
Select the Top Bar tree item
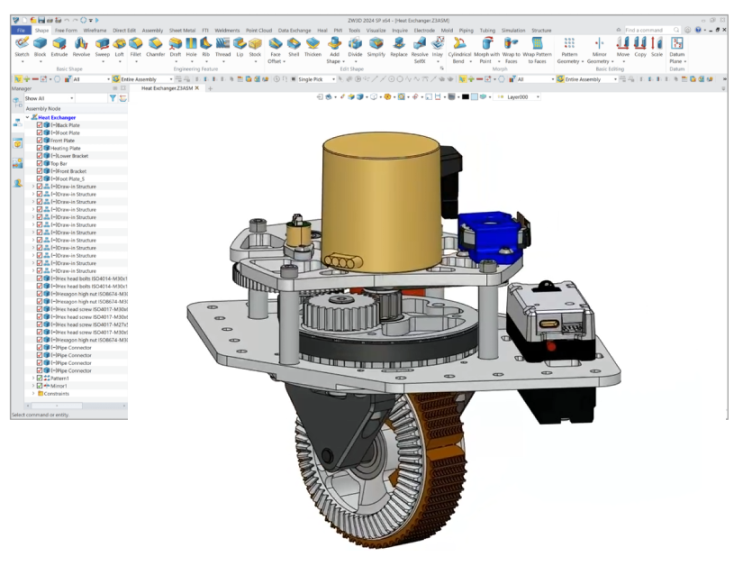pos(59,163)
